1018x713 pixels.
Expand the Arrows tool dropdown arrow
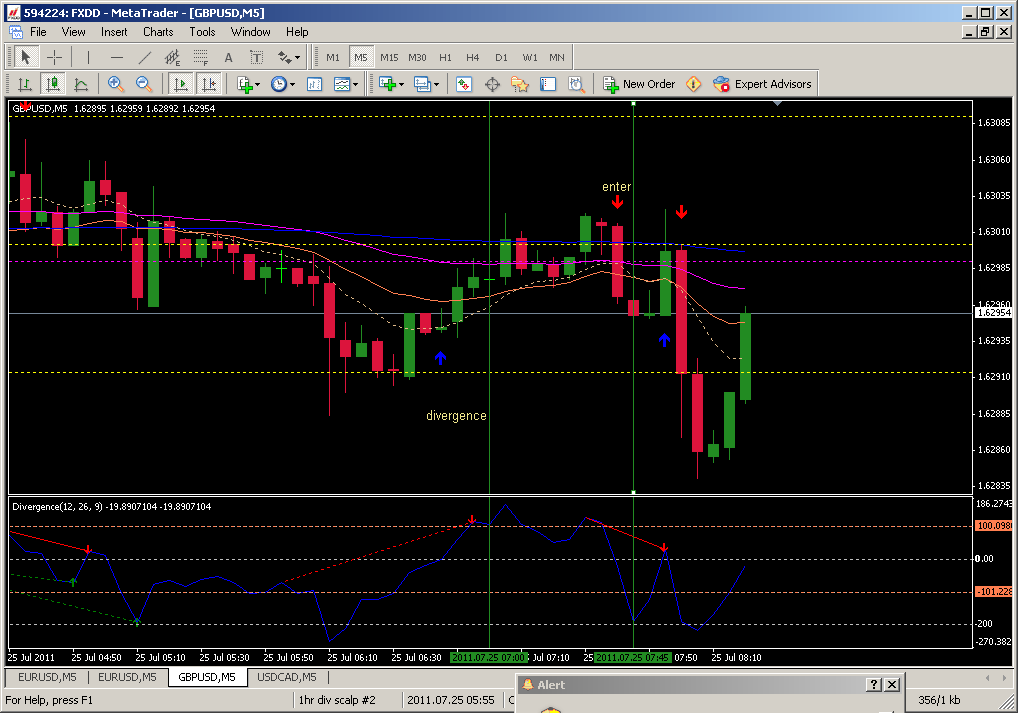(x=297, y=57)
